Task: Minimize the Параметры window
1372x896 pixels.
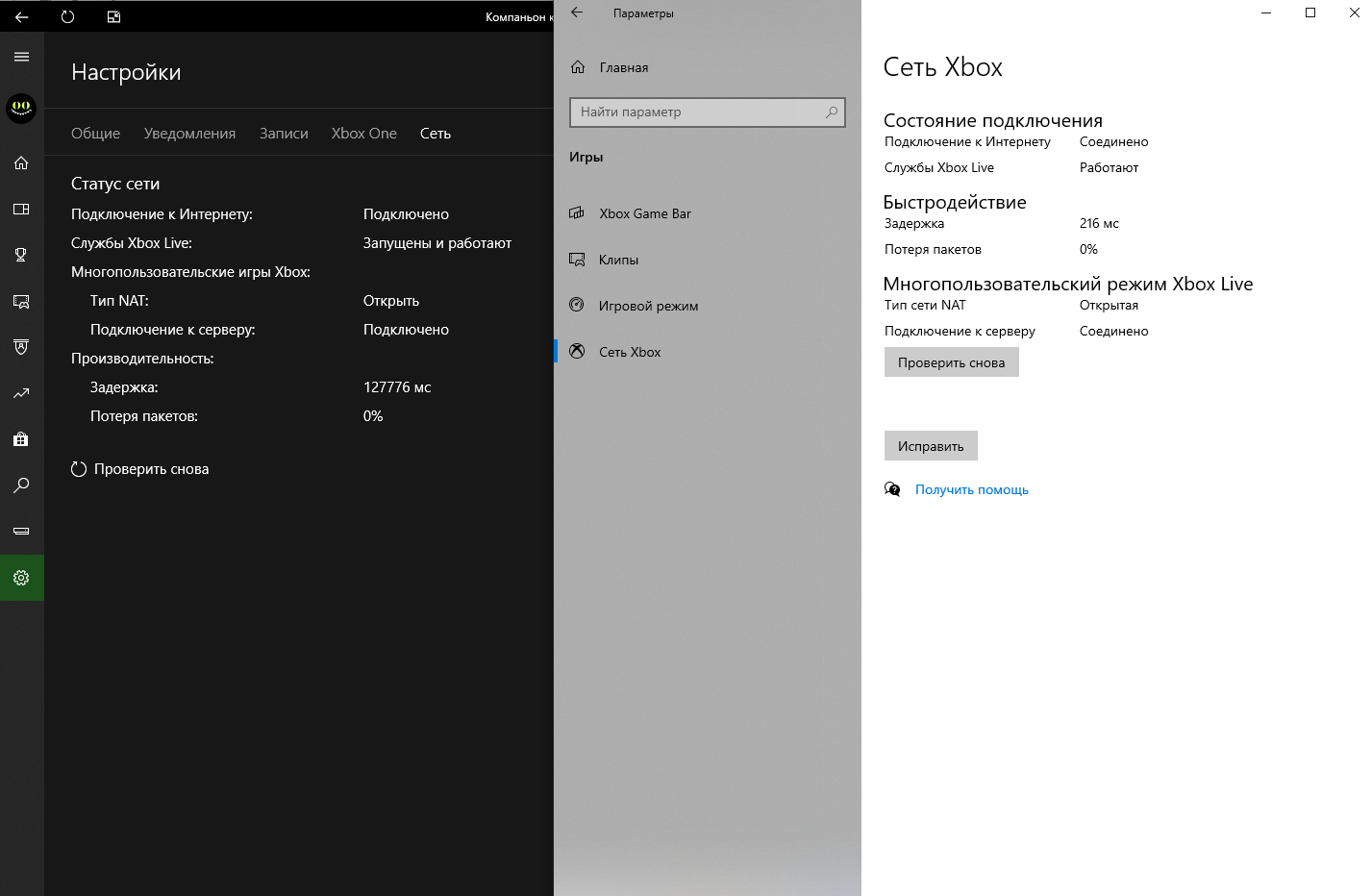Action: (1266, 12)
